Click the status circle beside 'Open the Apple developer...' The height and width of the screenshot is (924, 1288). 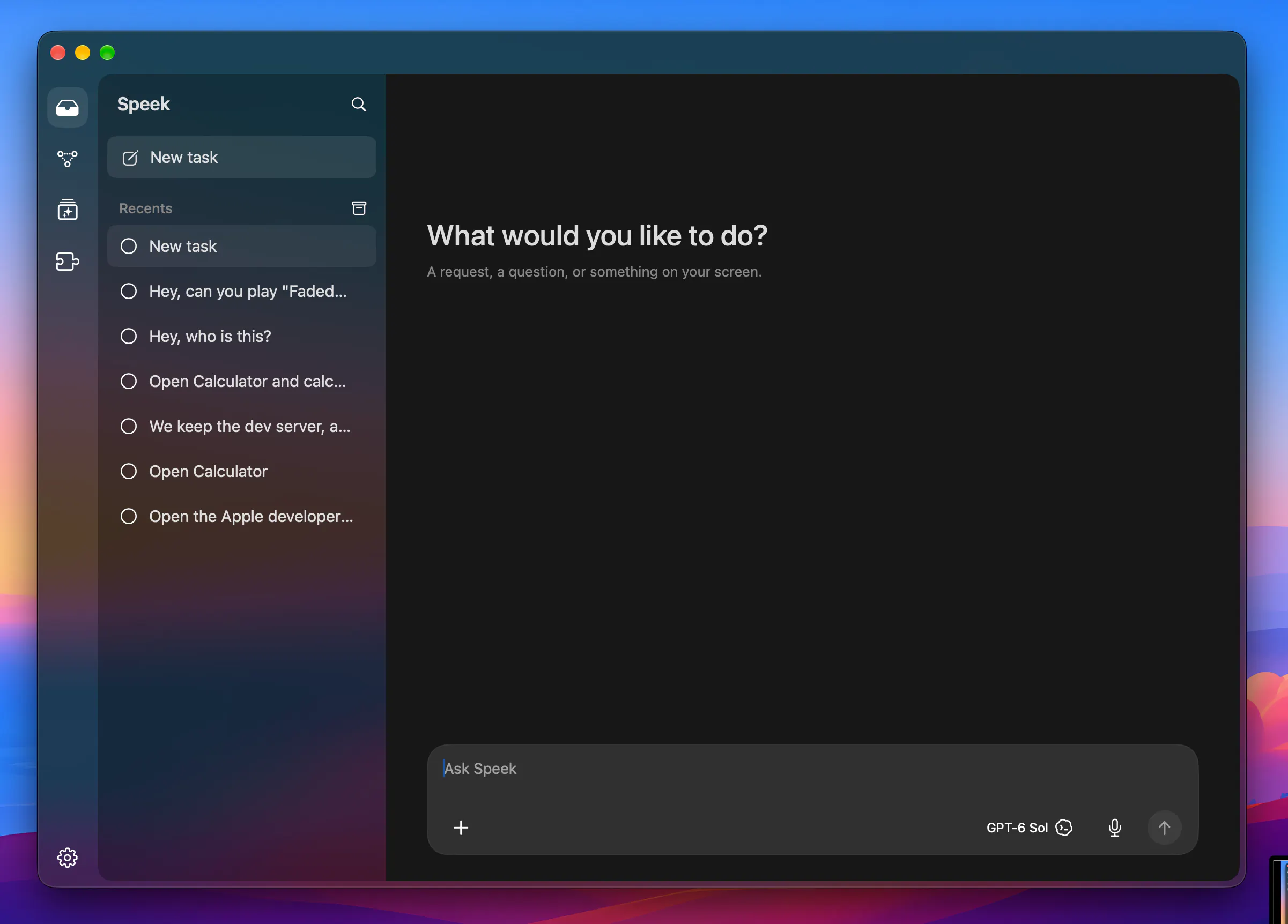coord(129,517)
